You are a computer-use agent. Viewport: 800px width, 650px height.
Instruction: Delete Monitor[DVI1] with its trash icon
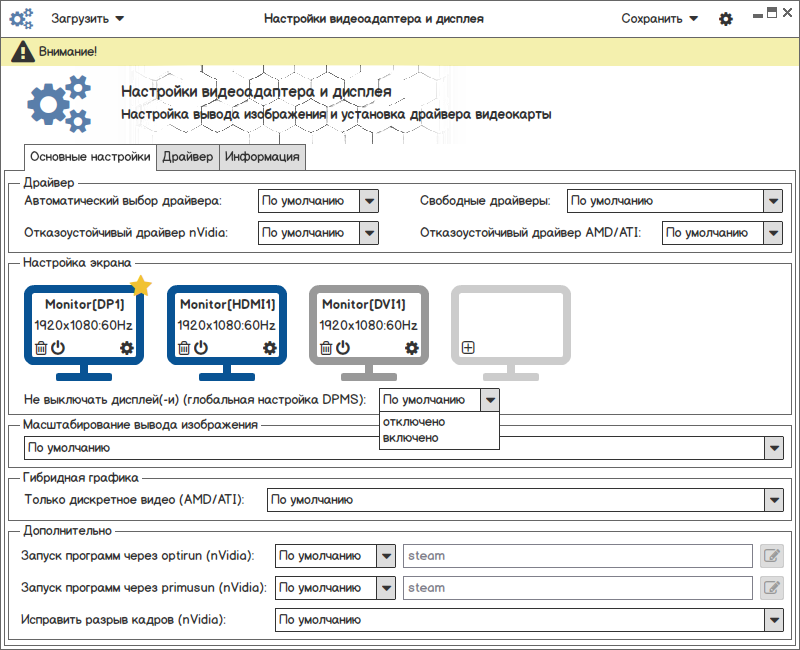click(x=326, y=348)
